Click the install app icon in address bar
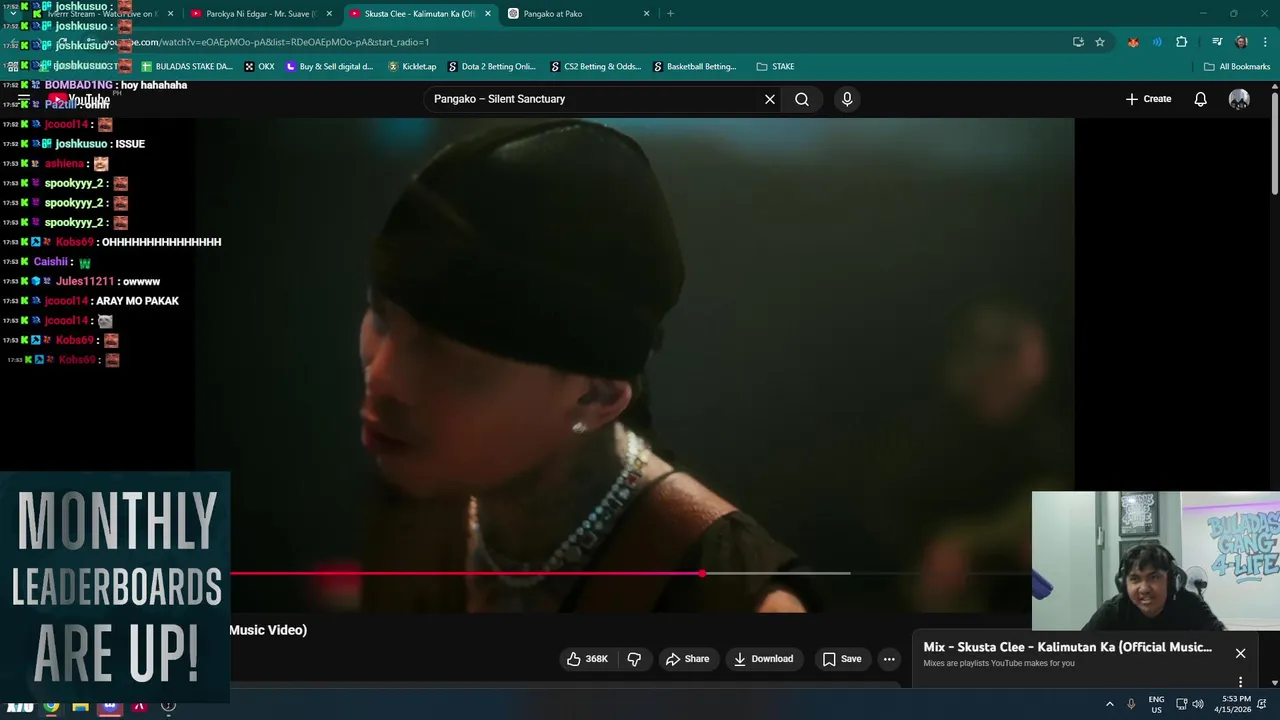The width and height of the screenshot is (1280, 720). [1078, 42]
